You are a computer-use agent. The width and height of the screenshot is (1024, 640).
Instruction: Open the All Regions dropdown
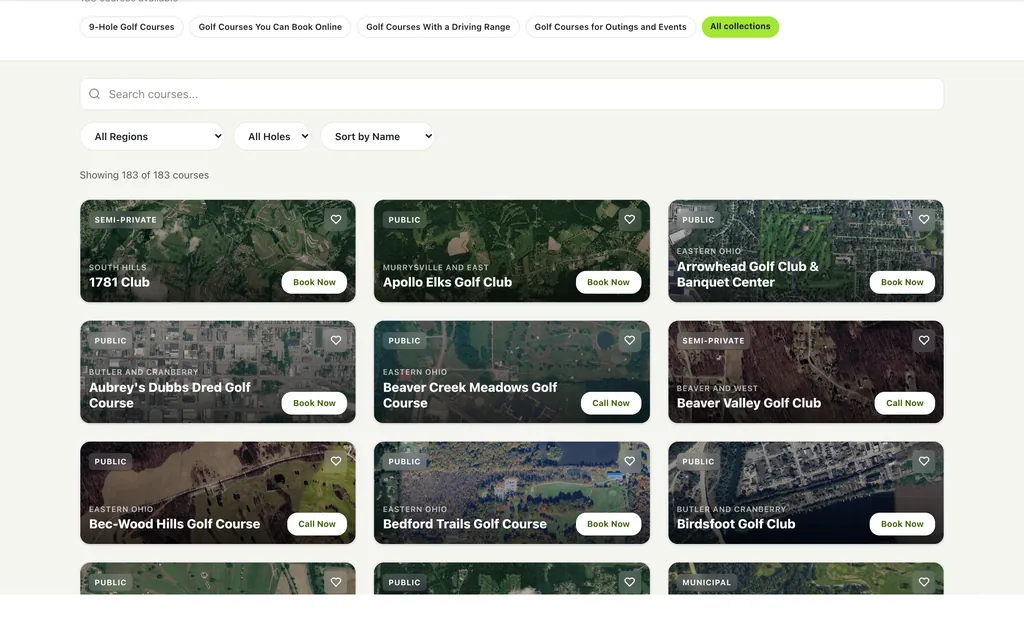152,136
